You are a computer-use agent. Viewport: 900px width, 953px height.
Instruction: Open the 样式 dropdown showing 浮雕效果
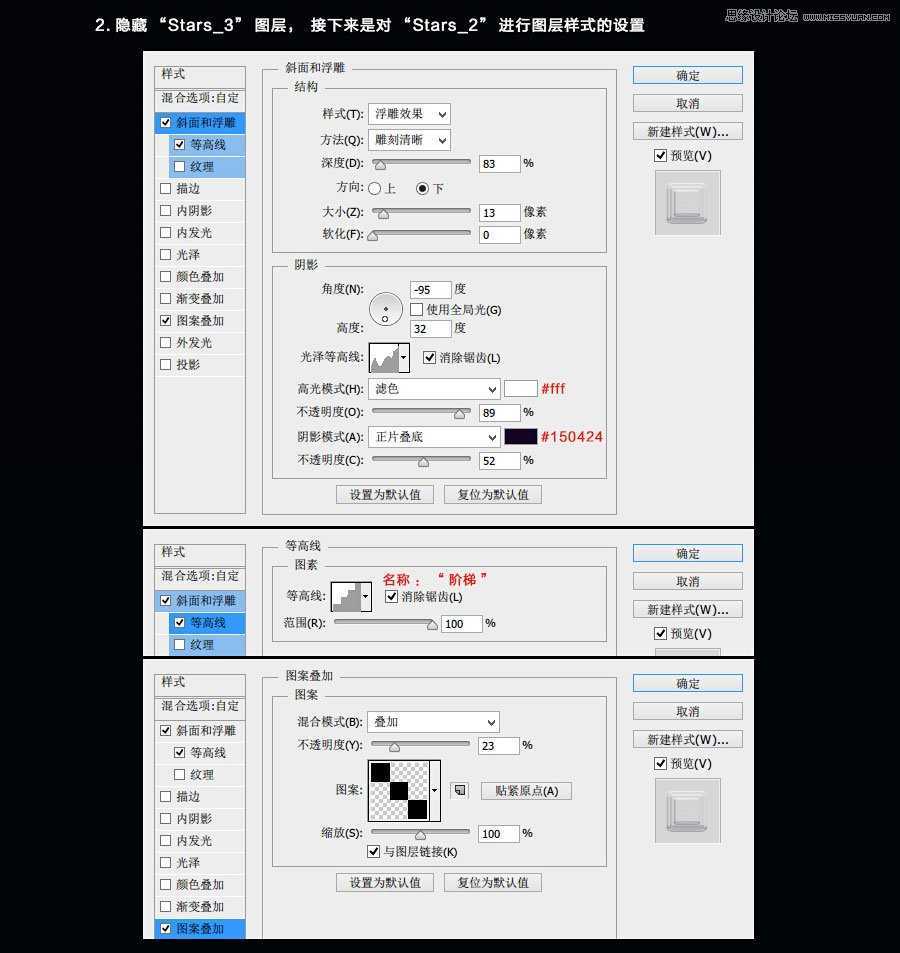[408, 113]
